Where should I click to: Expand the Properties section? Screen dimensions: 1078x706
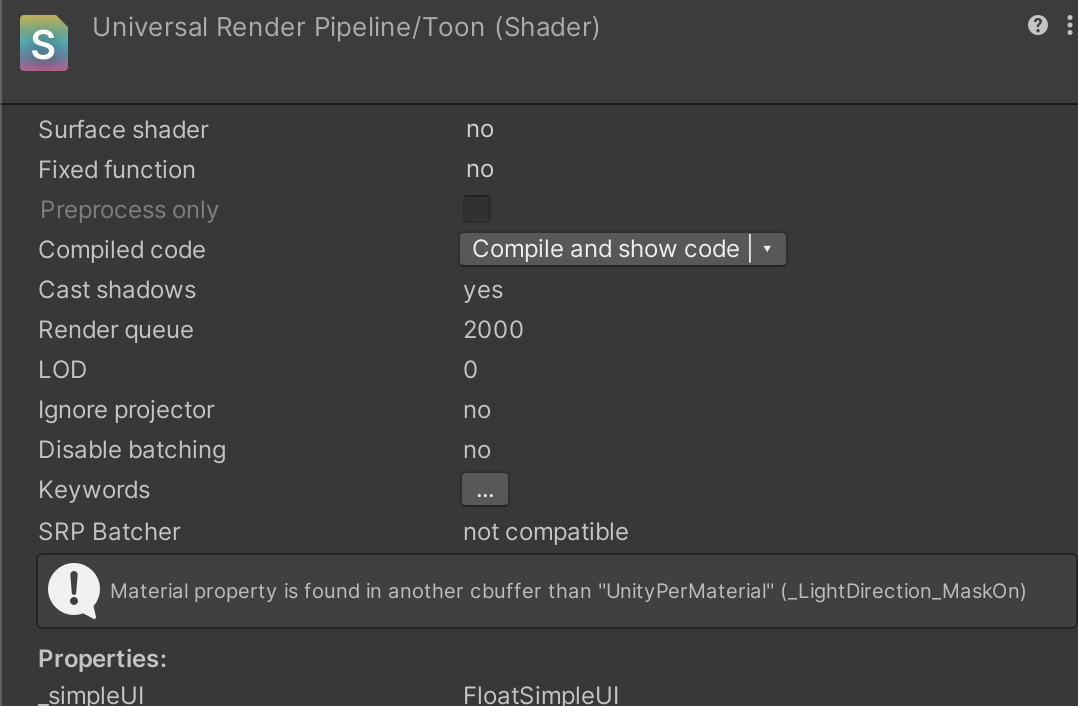[102, 658]
